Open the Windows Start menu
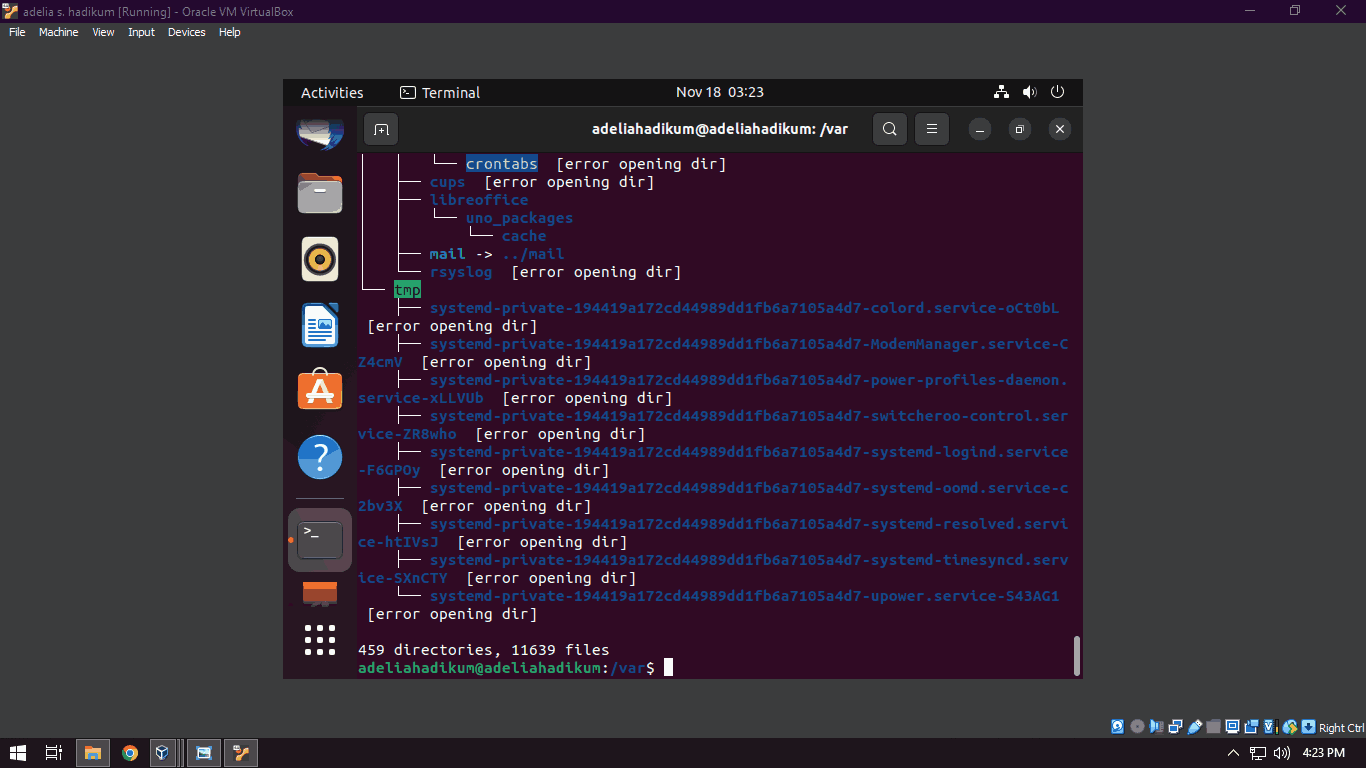 [17, 753]
